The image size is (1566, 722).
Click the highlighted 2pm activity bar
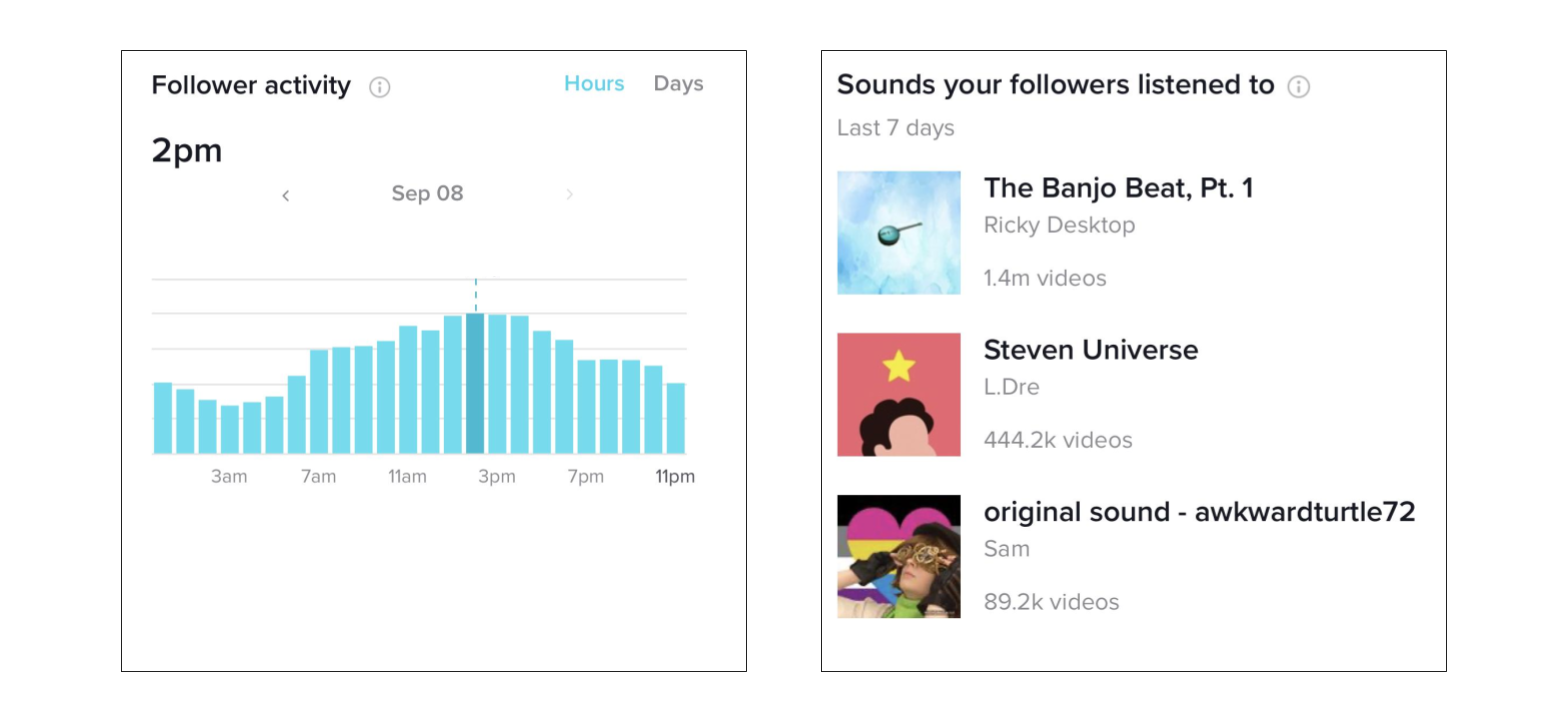[x=475, y=384]
